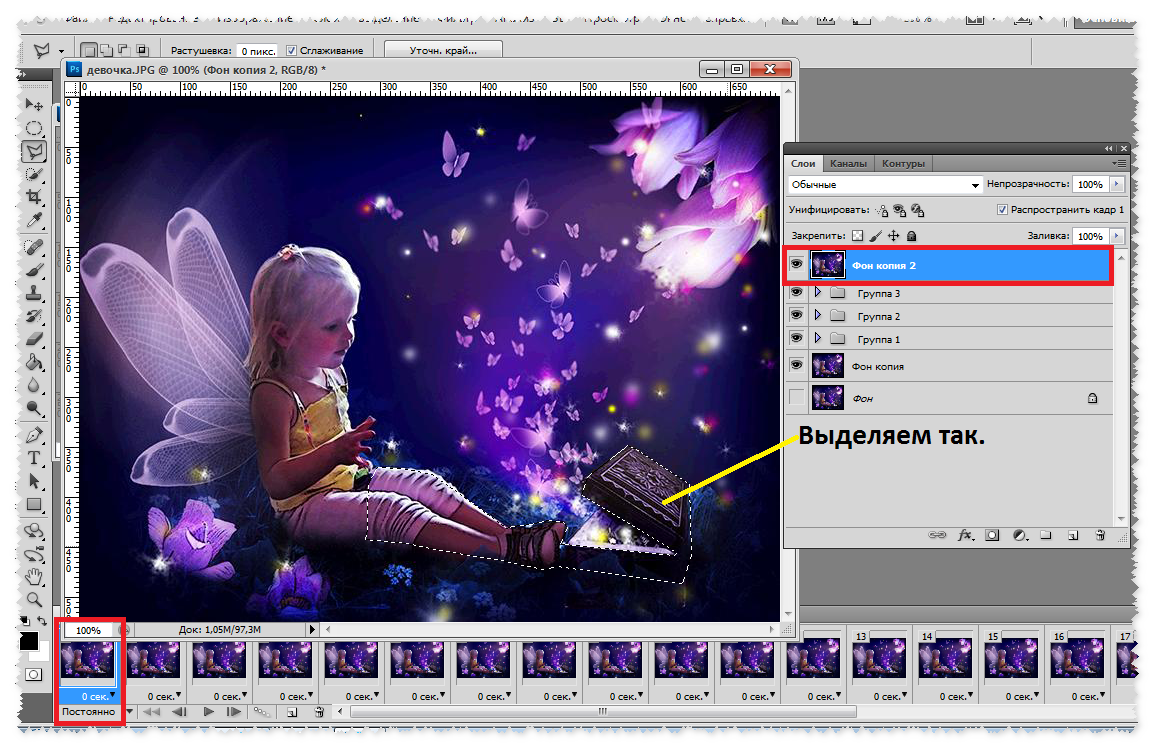Select the Pen tool

coord(34,435)
